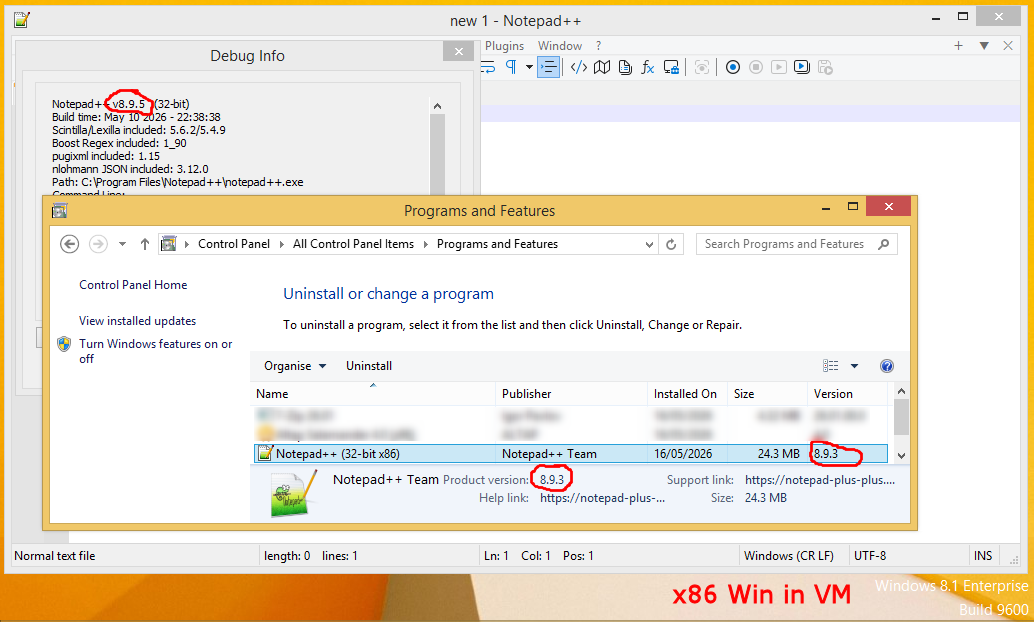
Task: Select the All Control Panel Items breadcrumb
Action: pos(353,244)
